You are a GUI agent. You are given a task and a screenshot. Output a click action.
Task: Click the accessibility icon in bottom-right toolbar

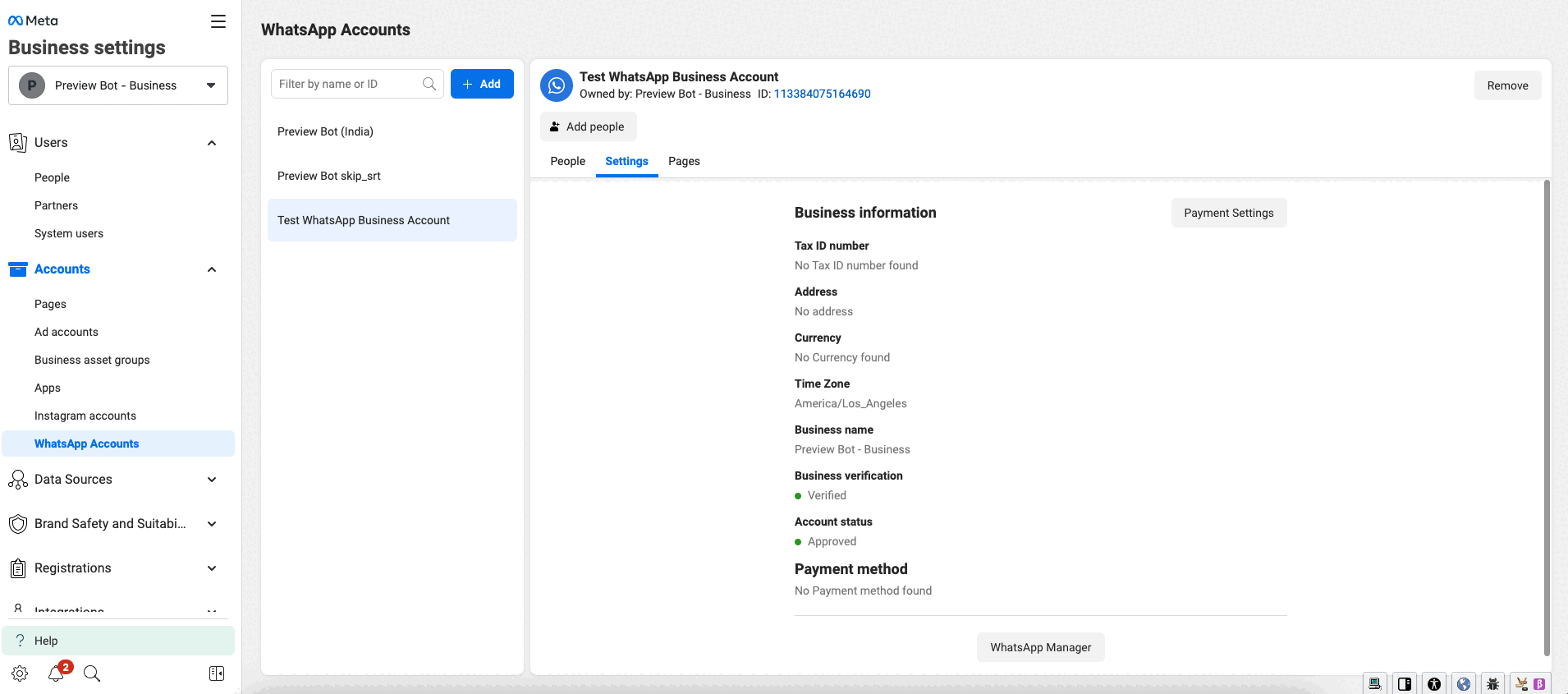1433,683
